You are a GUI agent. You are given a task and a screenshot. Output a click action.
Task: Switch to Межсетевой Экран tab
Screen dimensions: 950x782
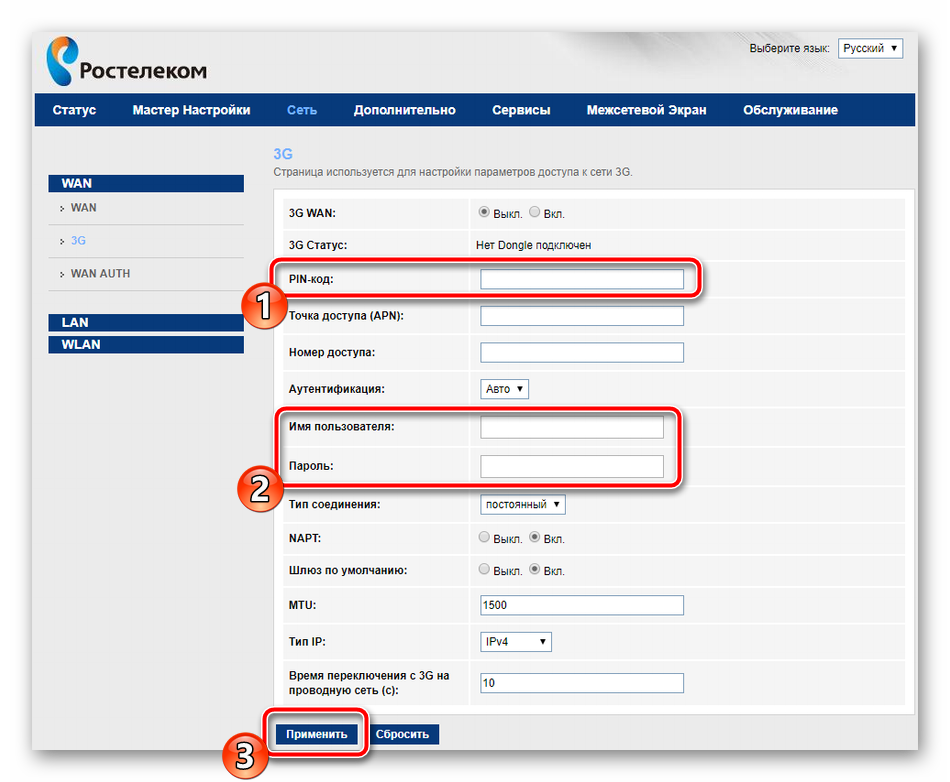tap(646, 110)
